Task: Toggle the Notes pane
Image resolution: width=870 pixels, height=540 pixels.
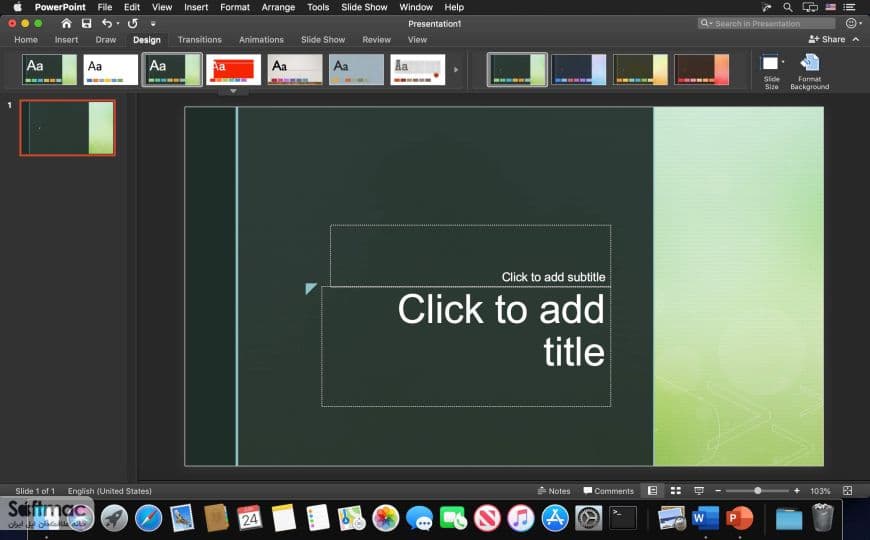Action: click(x=554, y=491)
